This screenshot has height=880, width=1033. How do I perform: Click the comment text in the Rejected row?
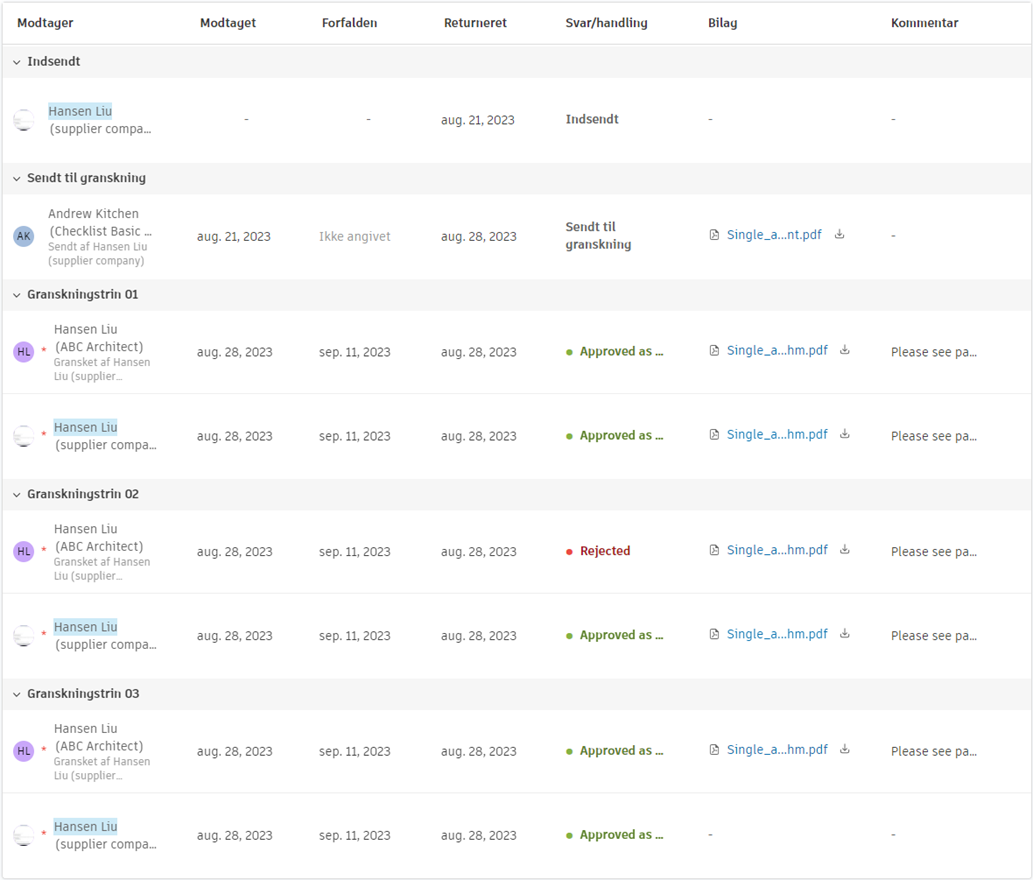coord(933,552)
